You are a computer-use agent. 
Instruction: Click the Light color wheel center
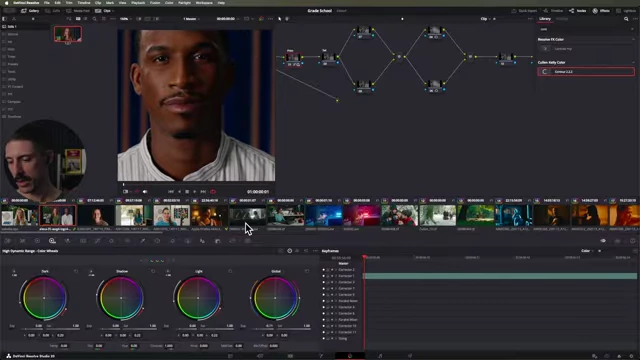click(198, 298)
